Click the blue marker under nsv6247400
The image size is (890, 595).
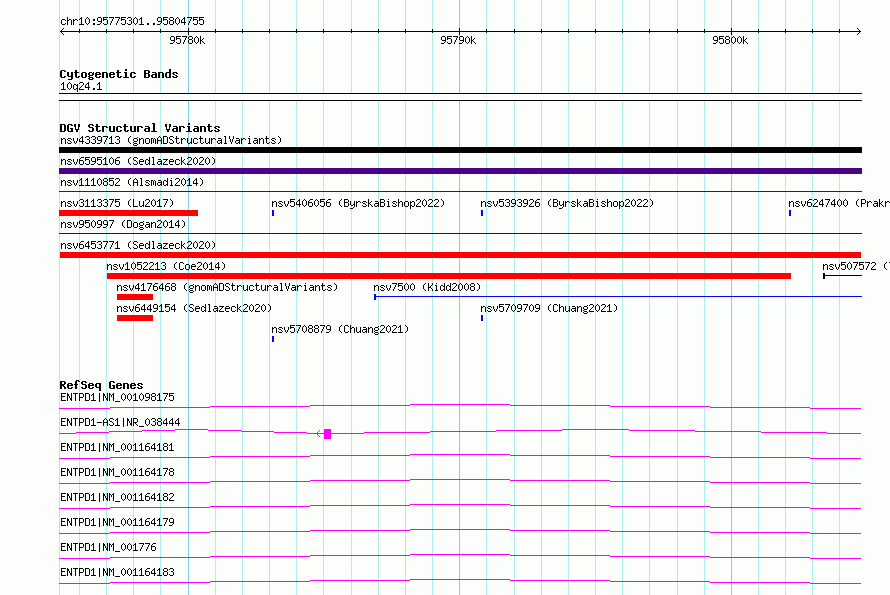pyautogui.click(x=790, y=213)
